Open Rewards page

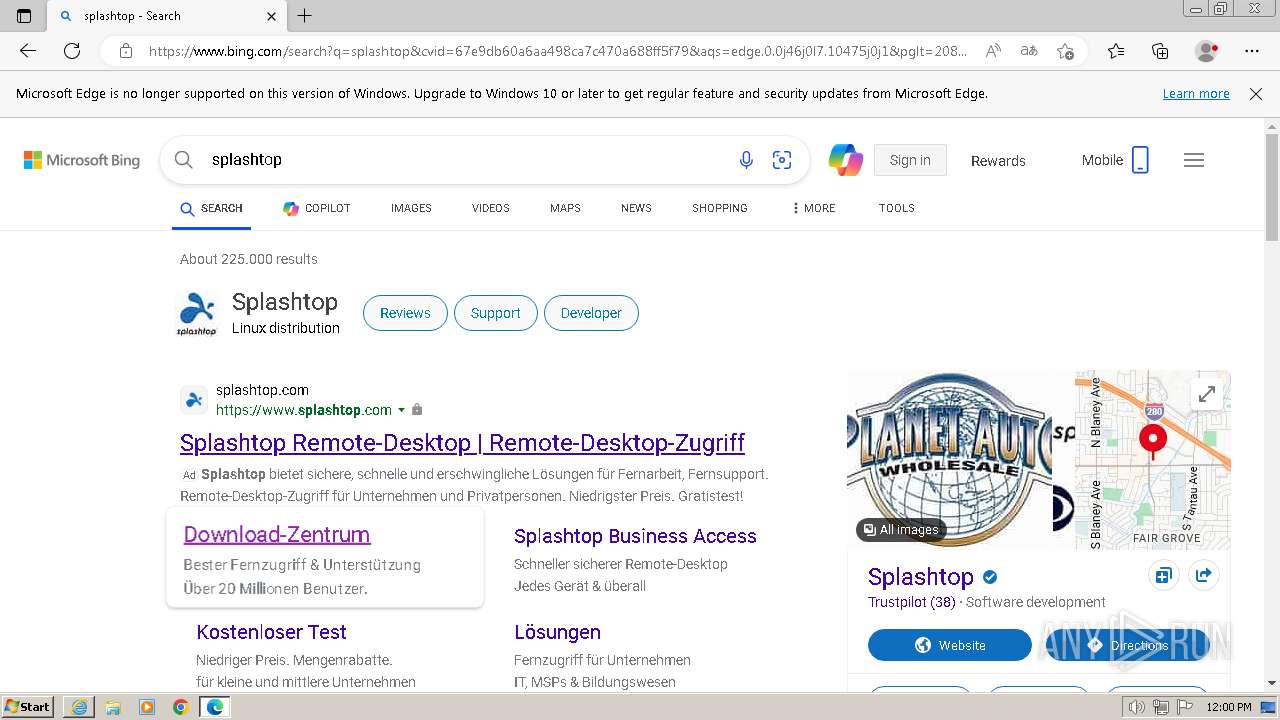point(998,160)
